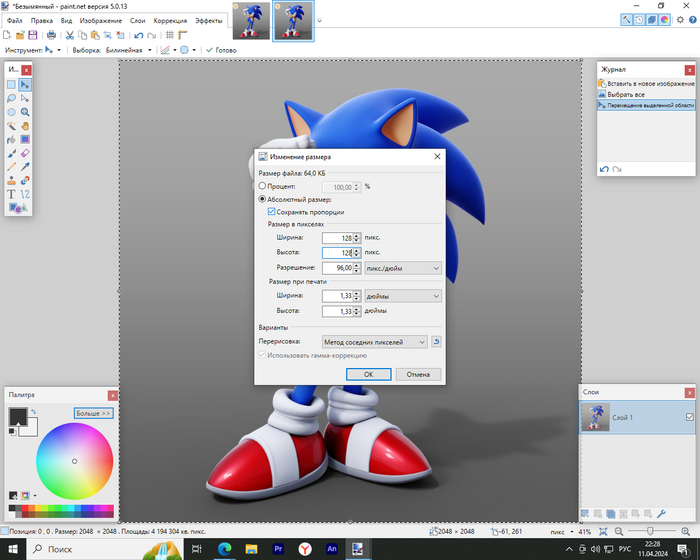Open the Эффекты menu

[x=209, y=20]
